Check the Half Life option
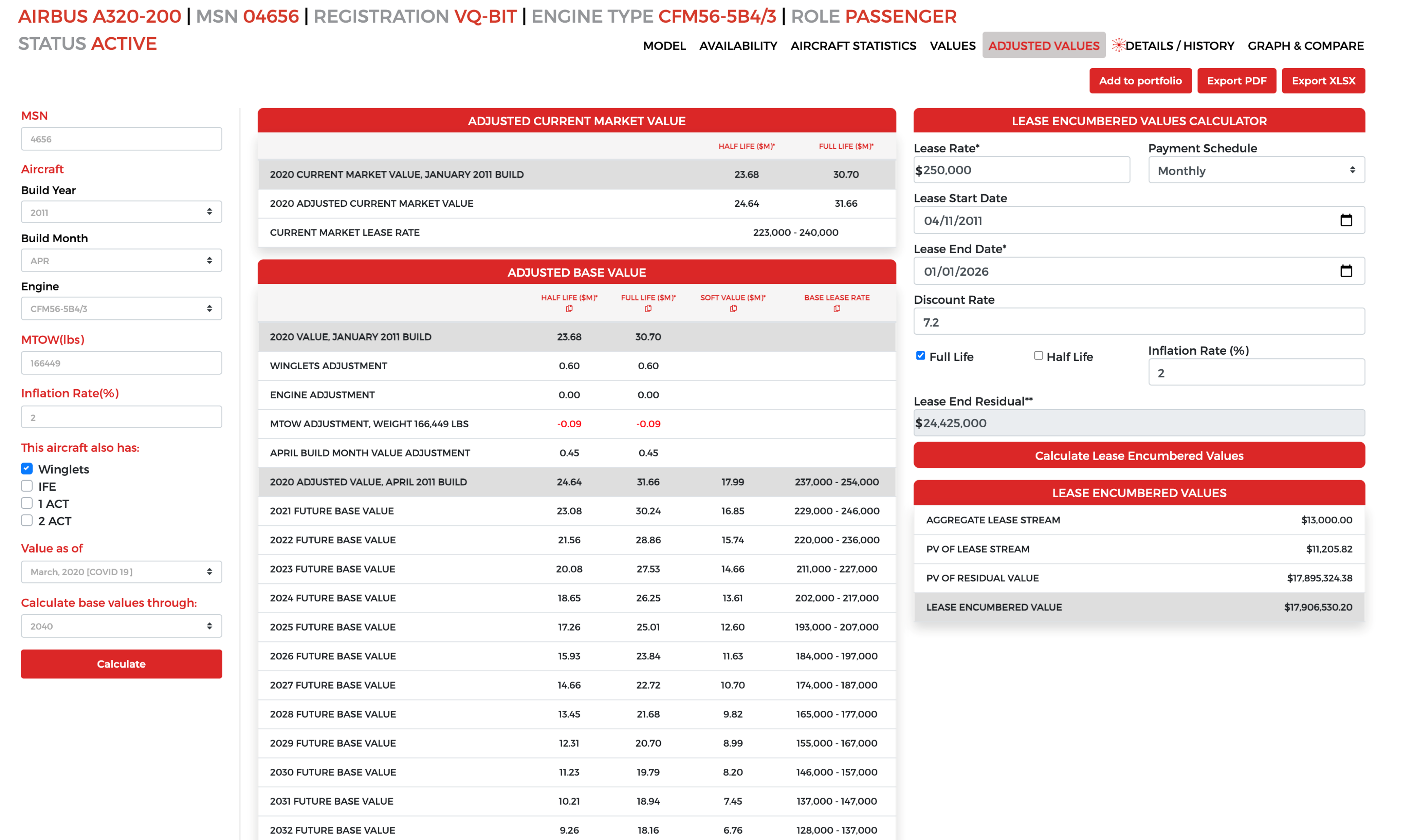 tap(1038, 356)
